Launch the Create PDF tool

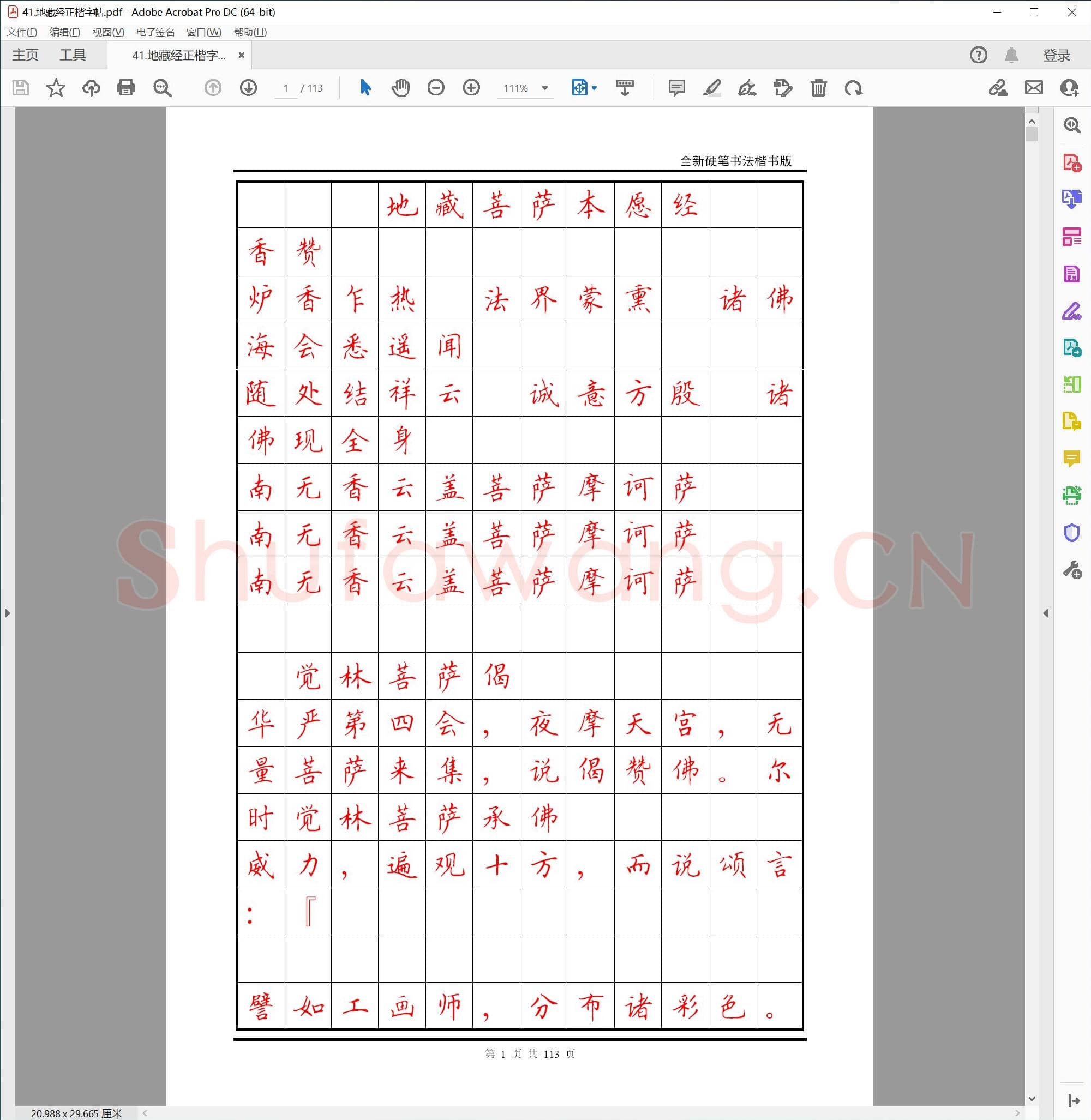point(1071,162)
